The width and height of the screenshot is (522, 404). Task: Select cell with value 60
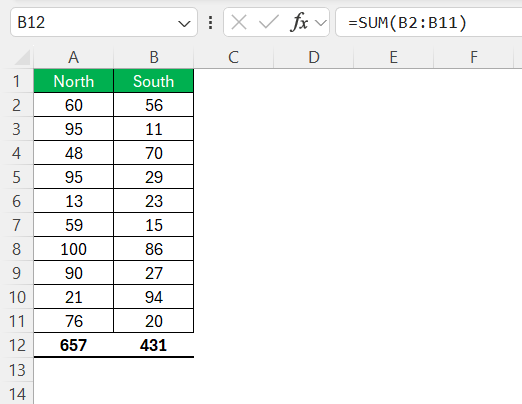click(74, 105)
